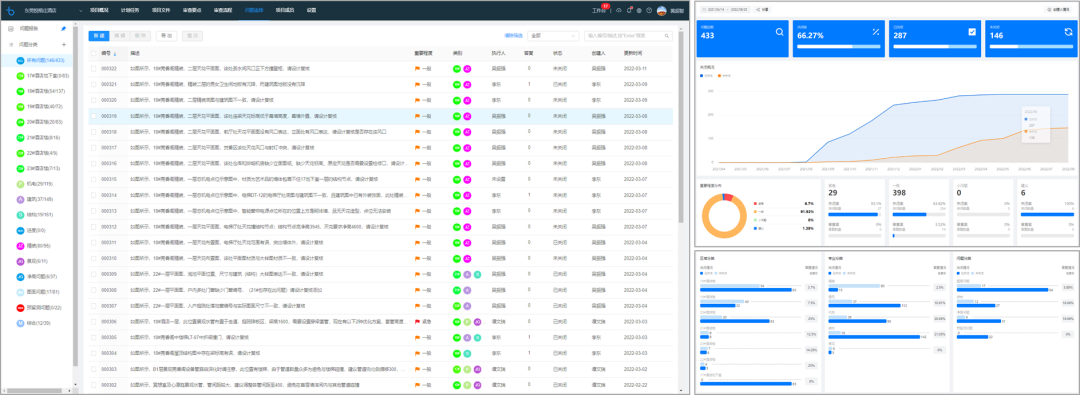Open the project name dropdown arrow
Screen dimensions: 1080x395
coord(81,11)
